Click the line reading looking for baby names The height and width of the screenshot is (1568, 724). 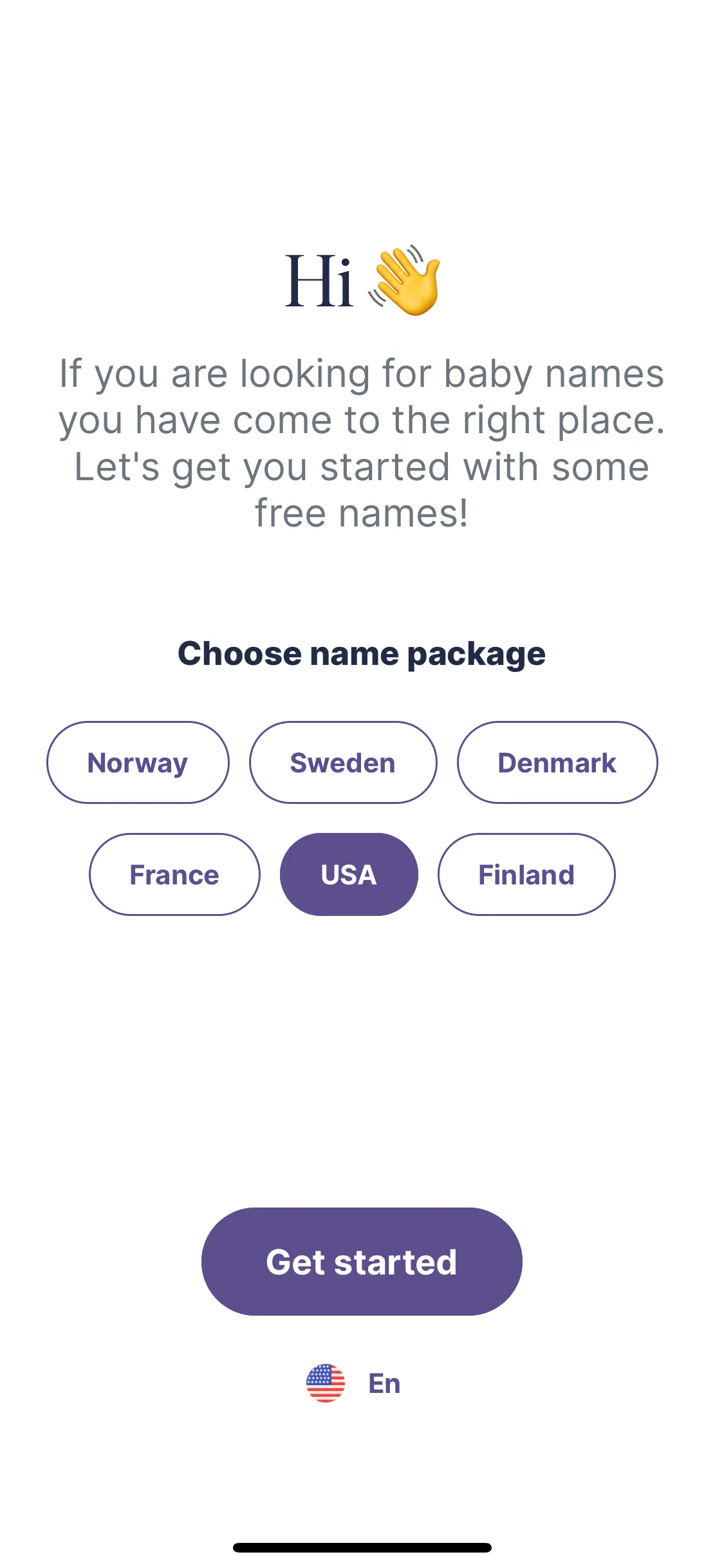click(x=362, y=373)
